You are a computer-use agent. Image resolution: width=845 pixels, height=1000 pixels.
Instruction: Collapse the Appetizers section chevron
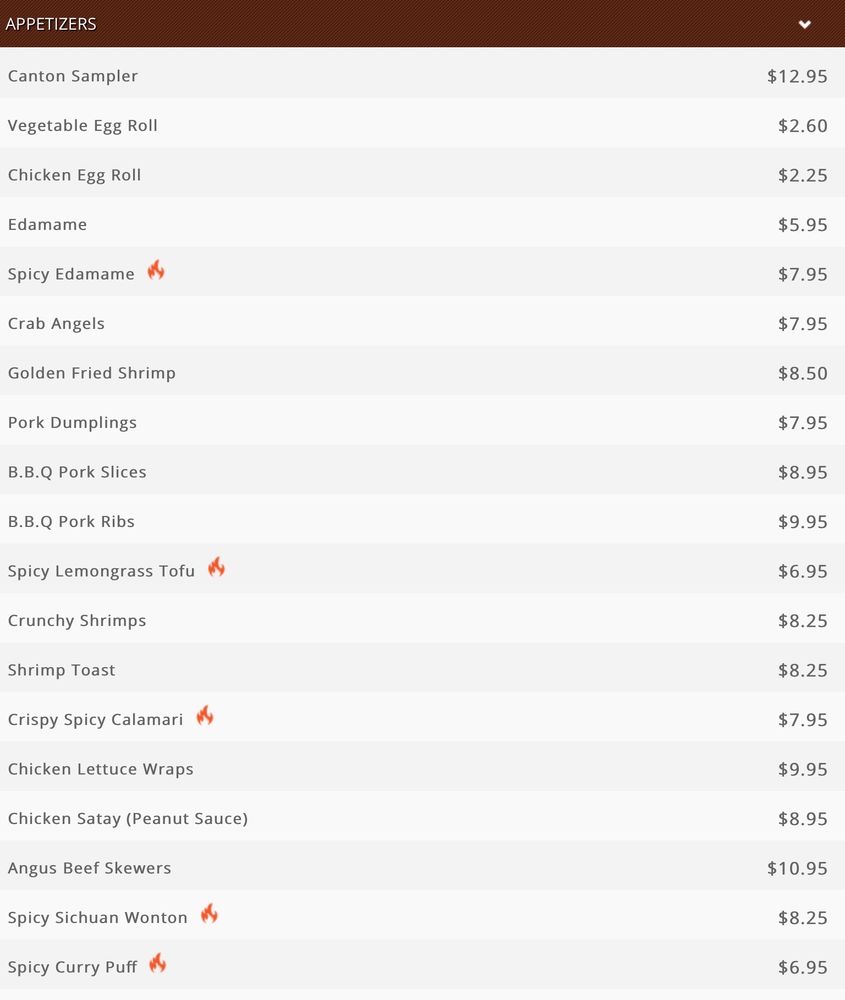[x=805, y=24]
